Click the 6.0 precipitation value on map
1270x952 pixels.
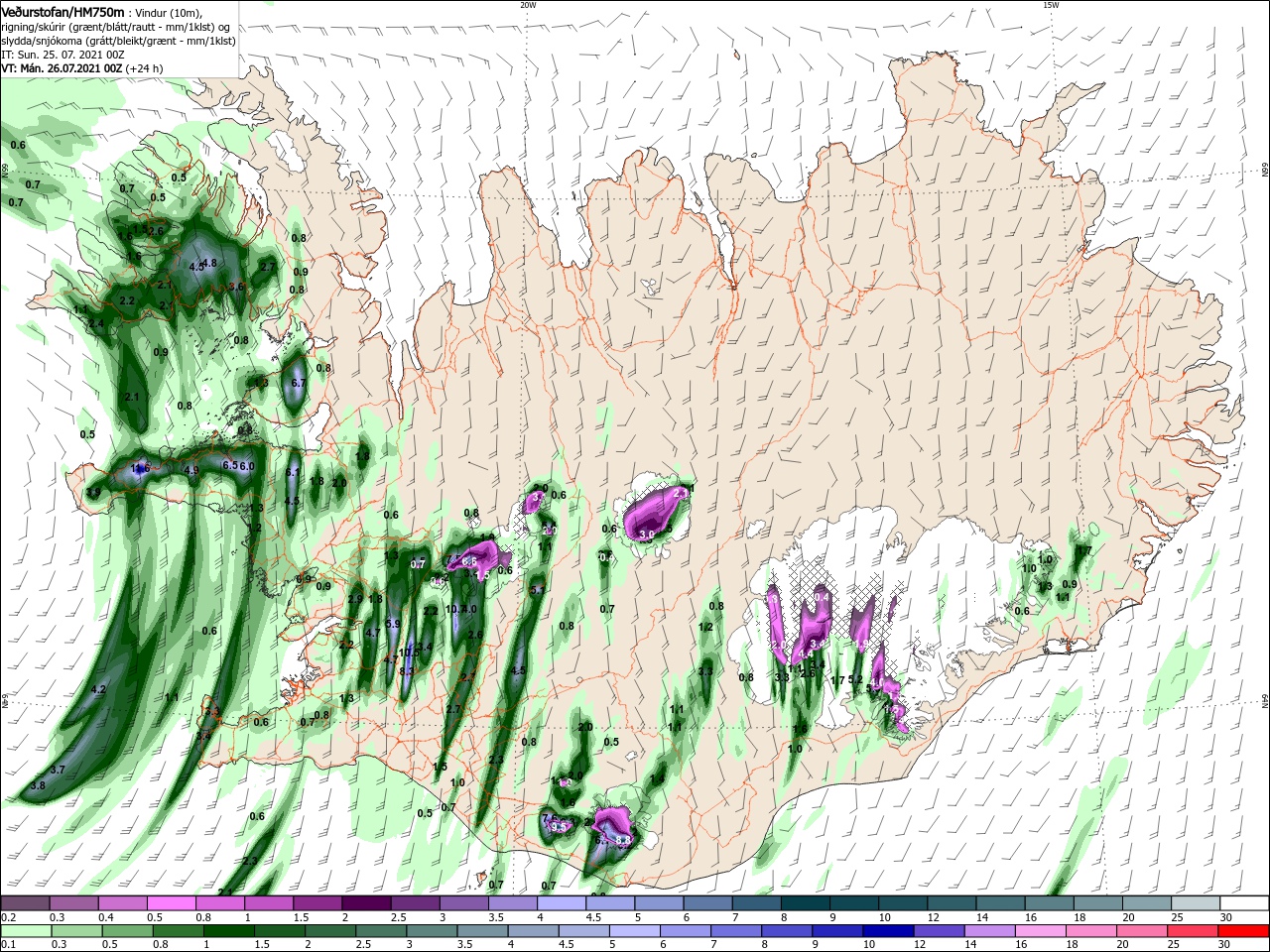pos(247,466)
